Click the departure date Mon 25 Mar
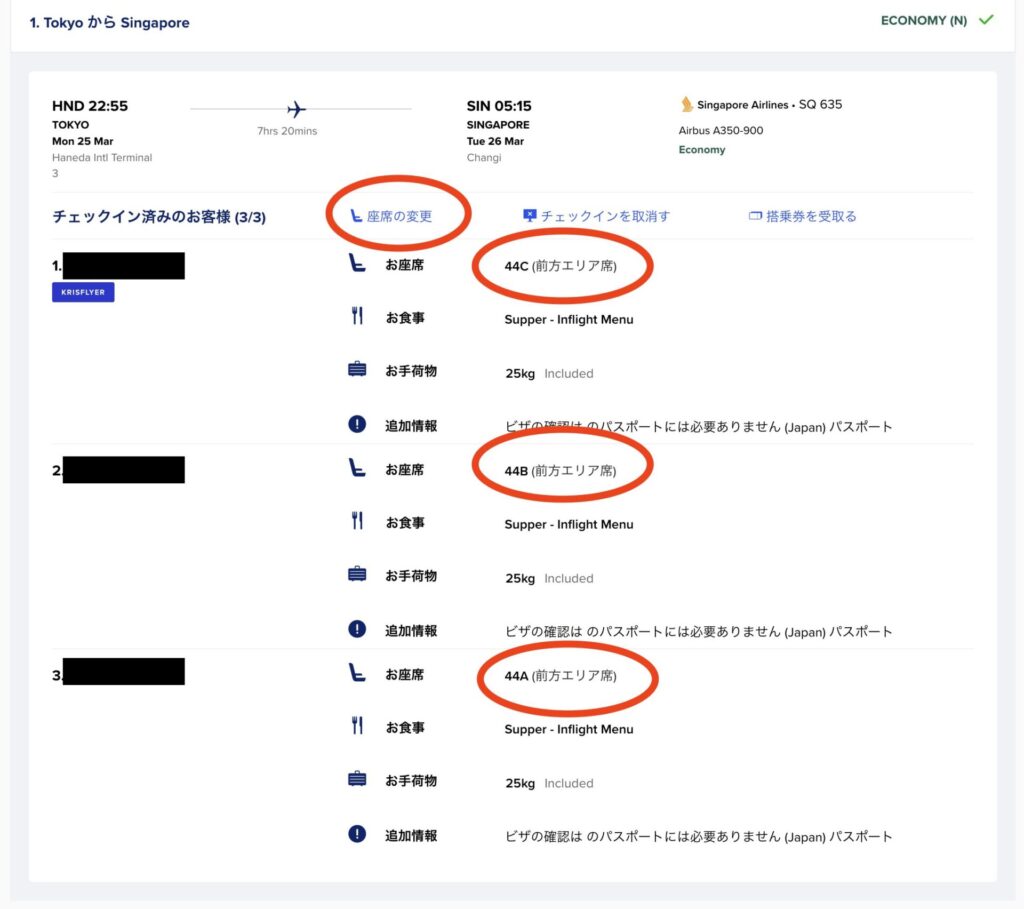The width and height of the screenshot is (1024, 909). (x=83, y=141)
